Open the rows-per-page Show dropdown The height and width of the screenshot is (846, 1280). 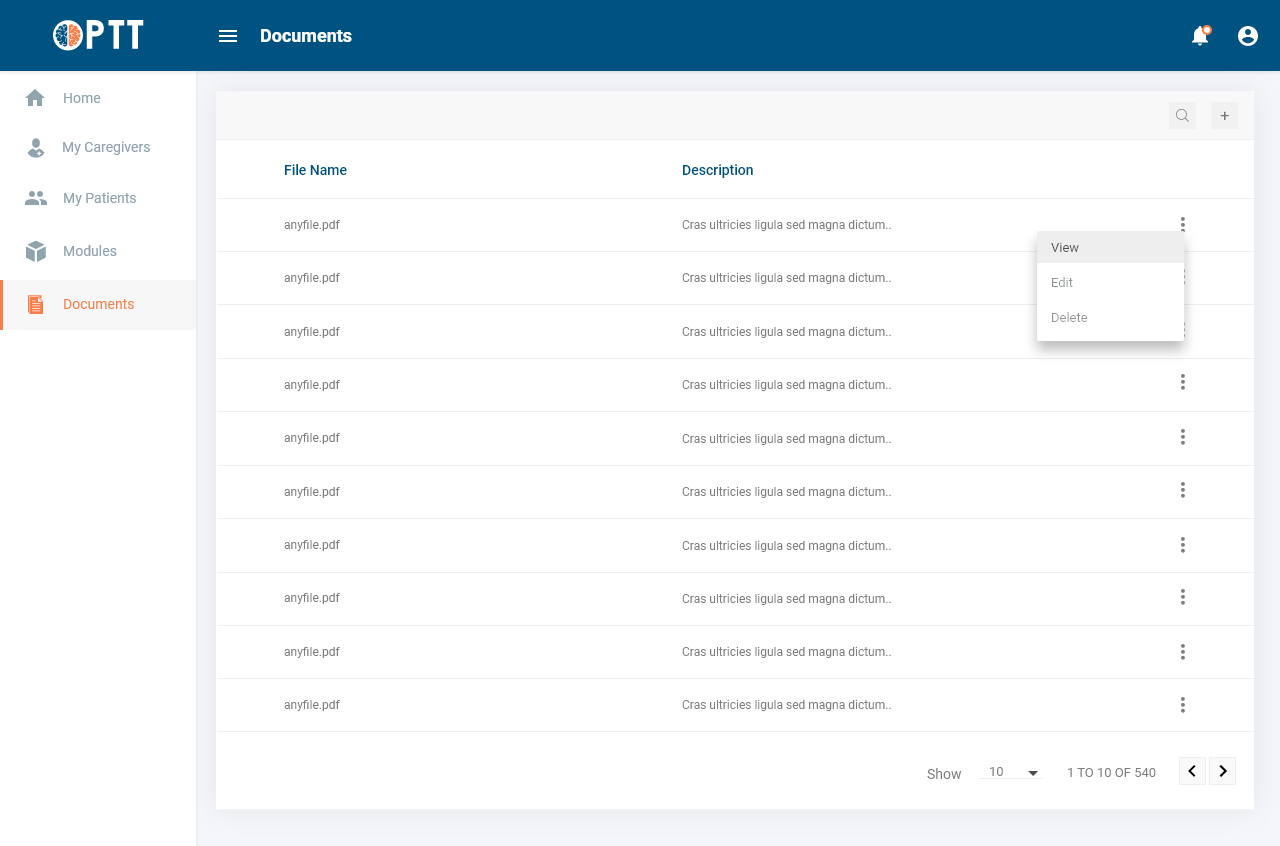pyautogui.click(x=1013, y=772)
